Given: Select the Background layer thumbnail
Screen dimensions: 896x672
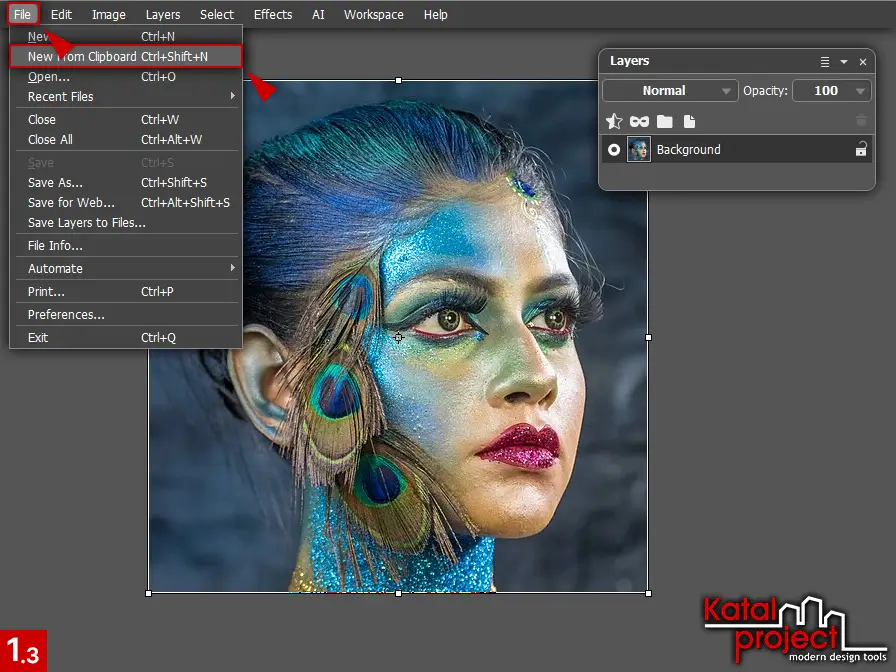Looking at the screenshot, I should [638, 150].
